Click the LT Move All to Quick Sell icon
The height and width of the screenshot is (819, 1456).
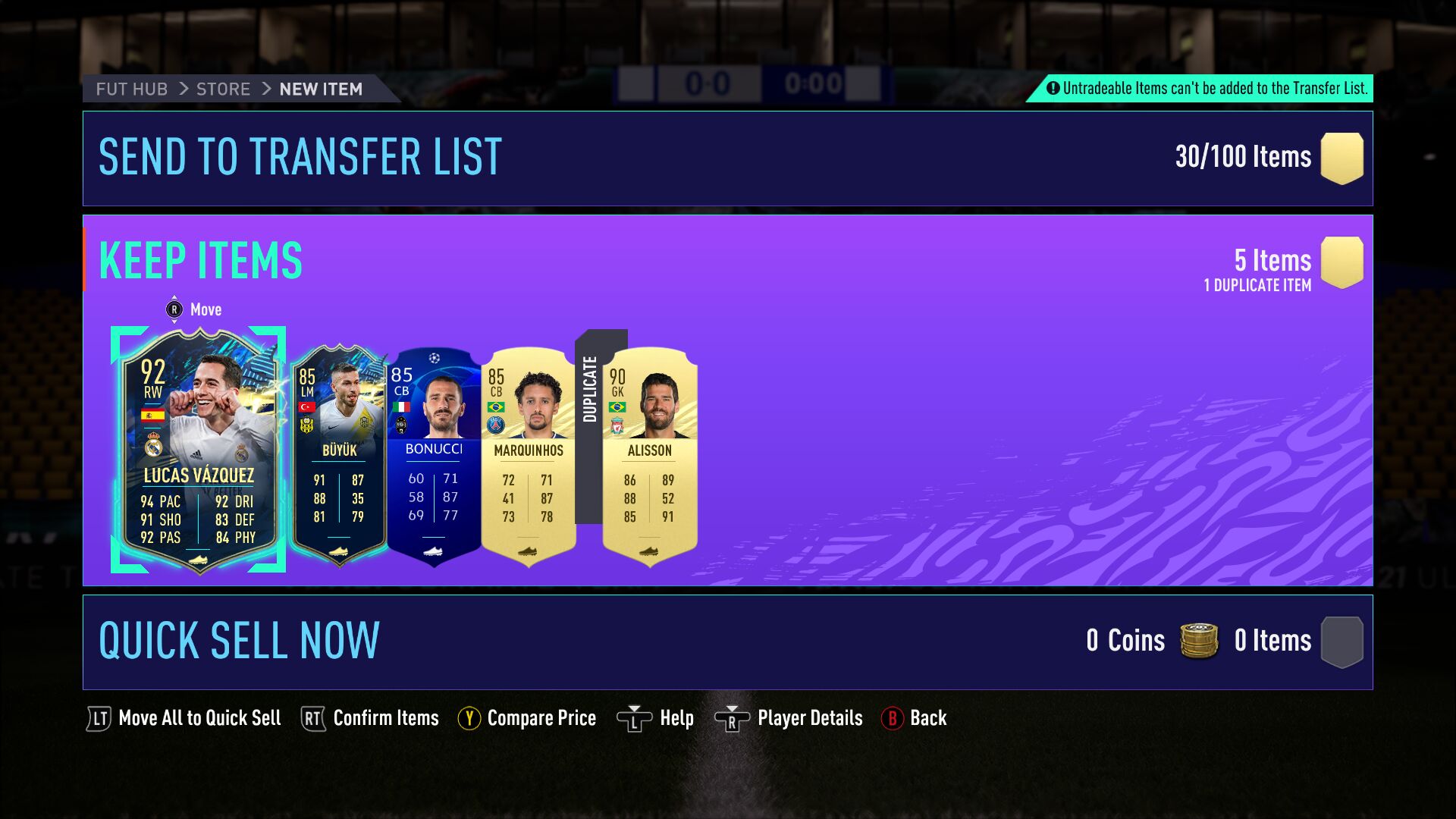pyautogui.click(x=99, y=718)
